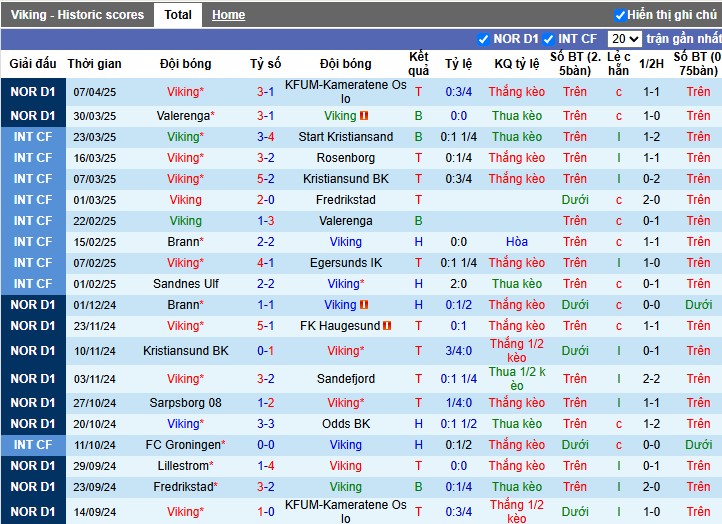Click the 3-4 score versus Start Kristiansand
This screenshot has width=722, height=524.
pos(266,137)
